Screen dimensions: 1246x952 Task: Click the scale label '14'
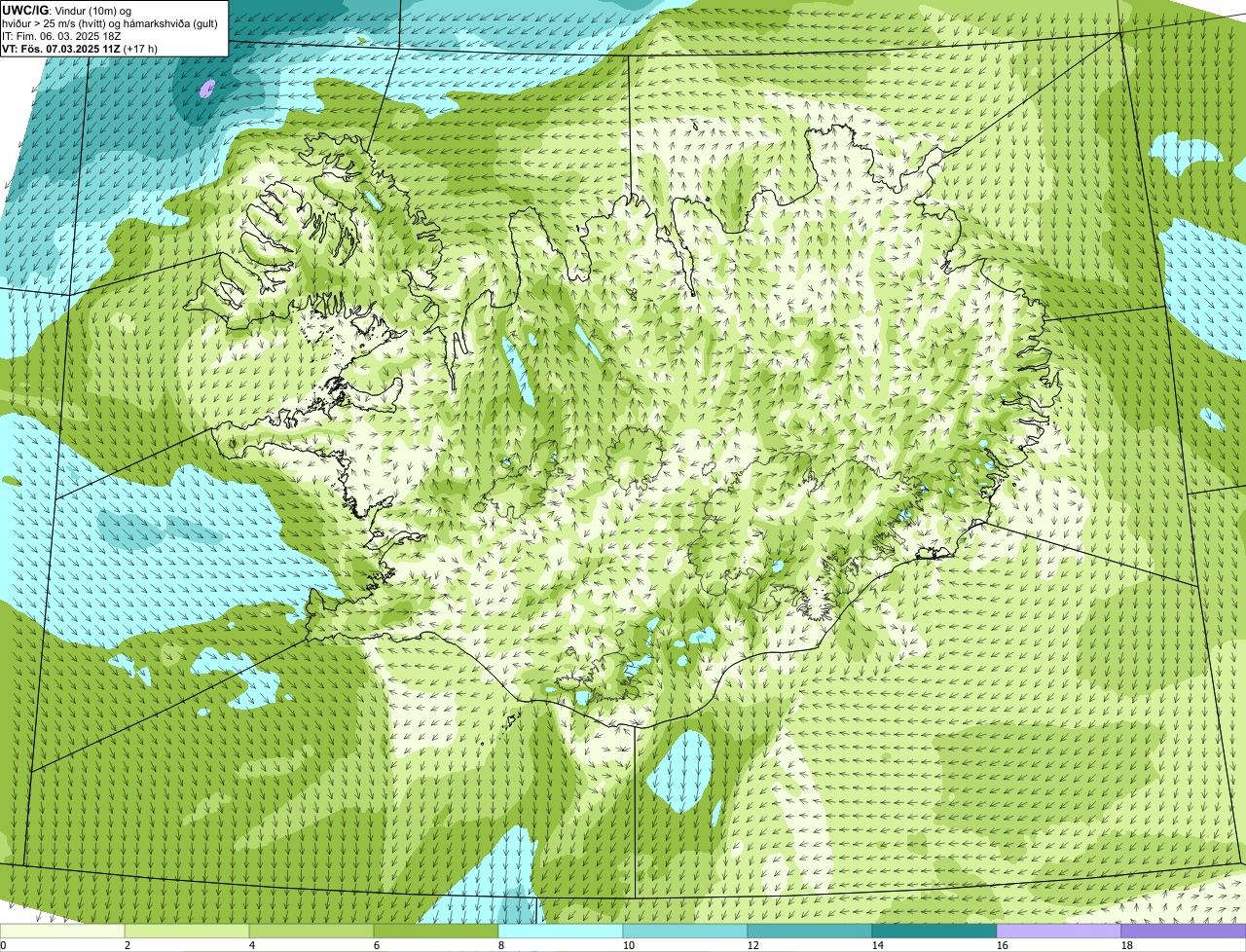click(878, 945)
